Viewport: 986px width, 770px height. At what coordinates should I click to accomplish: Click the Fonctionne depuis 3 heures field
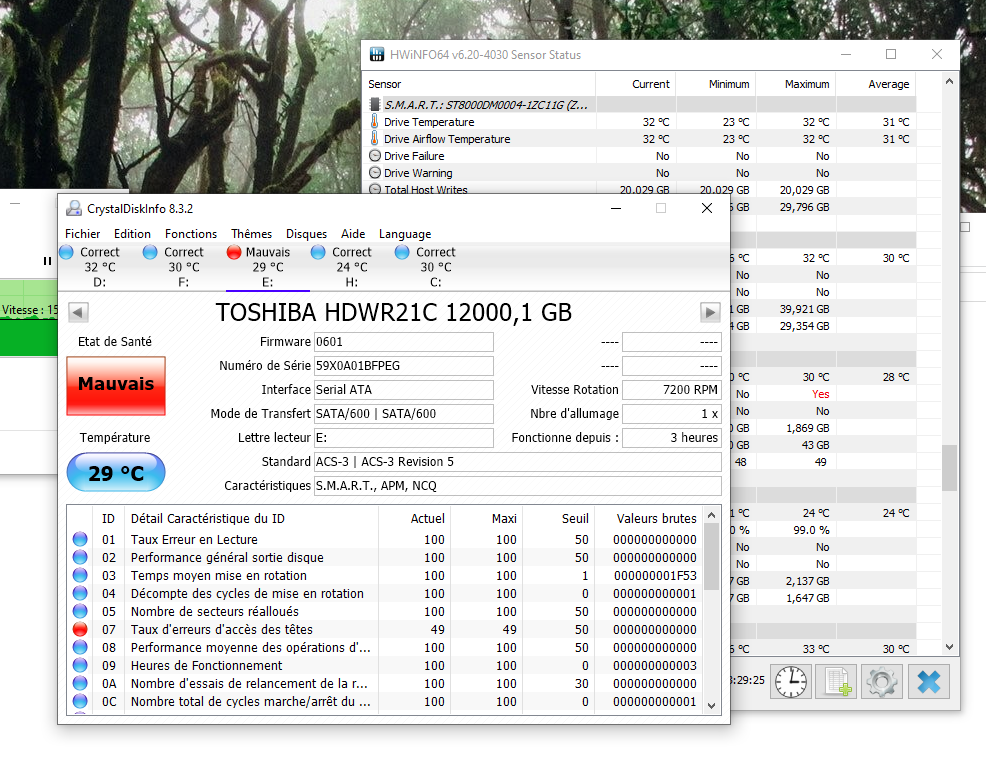(672, 437)
